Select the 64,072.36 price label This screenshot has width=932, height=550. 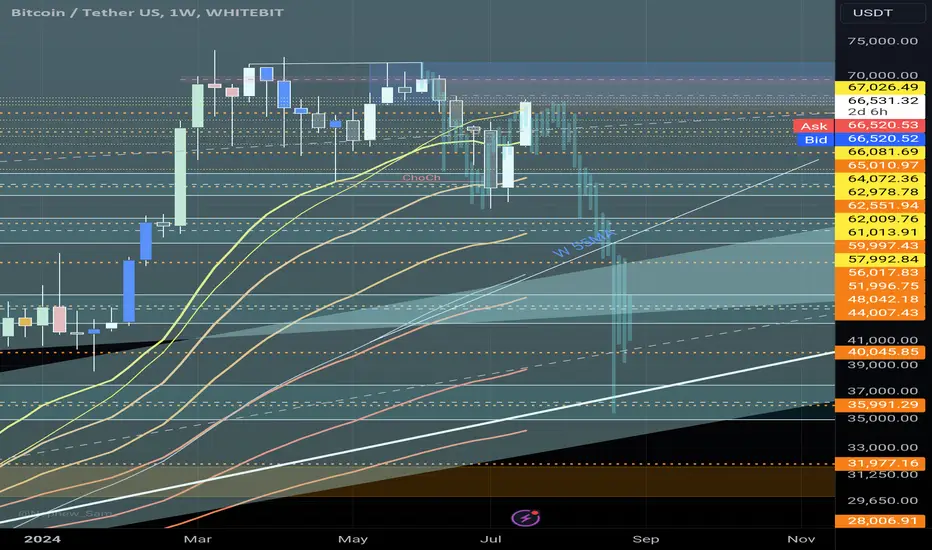(880, 179)
